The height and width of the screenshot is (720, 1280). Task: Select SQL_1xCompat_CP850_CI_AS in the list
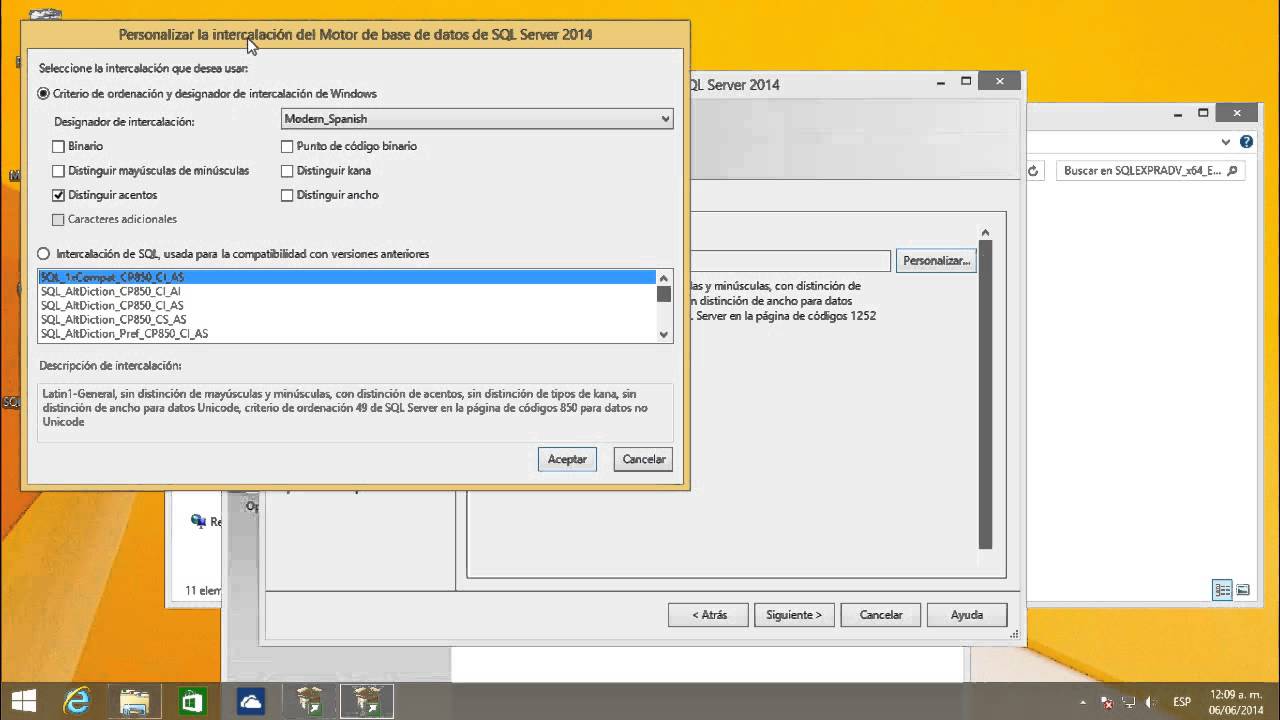[x=347, y=277]
